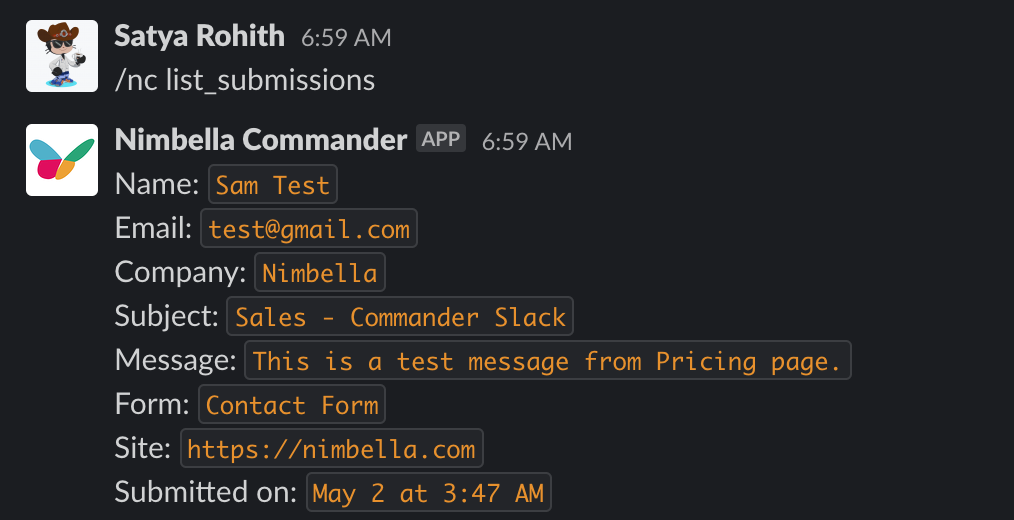The image size is (1014, 520).
Task: Click the Submitted on: label
Action: point(206,492)
